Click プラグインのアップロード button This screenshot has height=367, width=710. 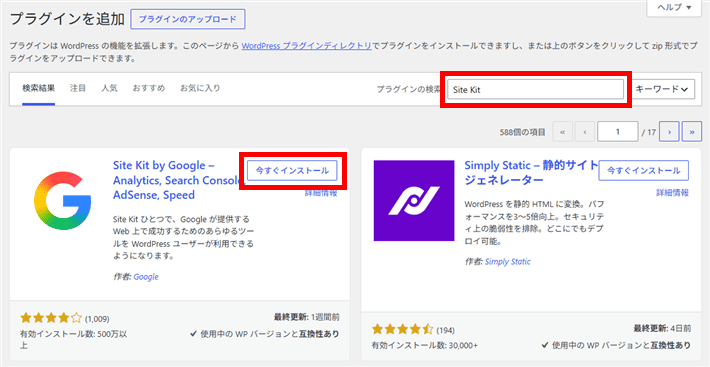click(187, 19)
